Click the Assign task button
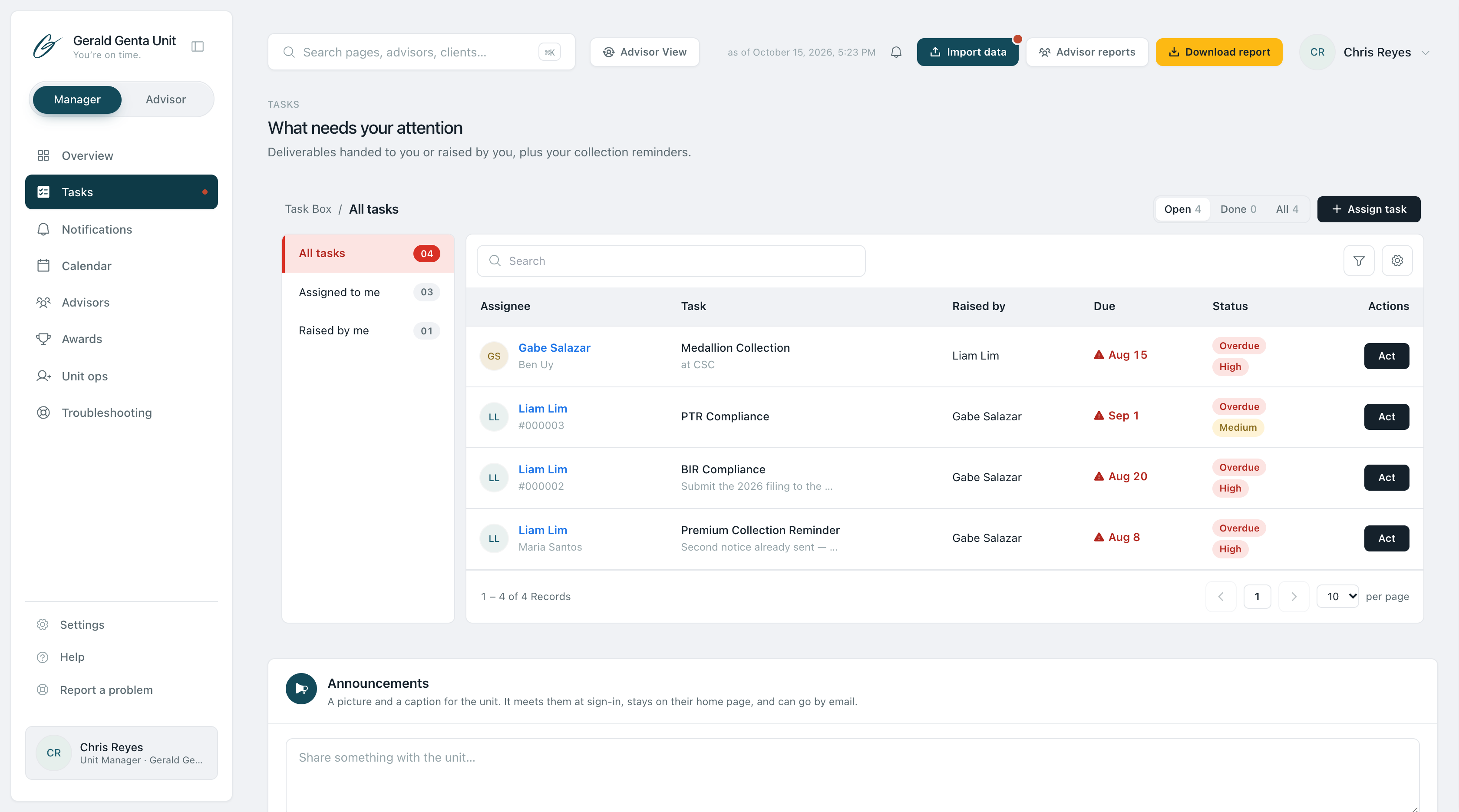Viewport: 1459px width, 812px height. pyautogui.click(x=1368, y=209)
